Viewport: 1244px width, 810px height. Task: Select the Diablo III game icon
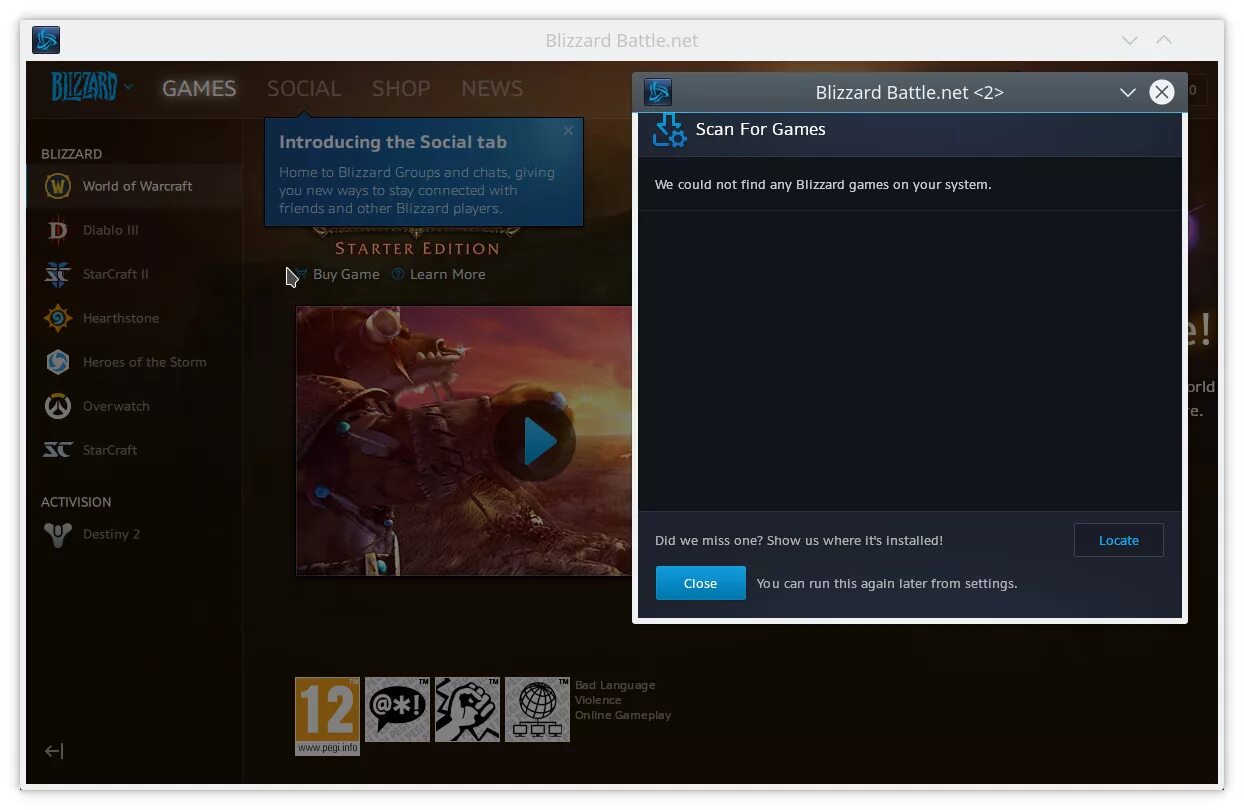tap(58, 230)
